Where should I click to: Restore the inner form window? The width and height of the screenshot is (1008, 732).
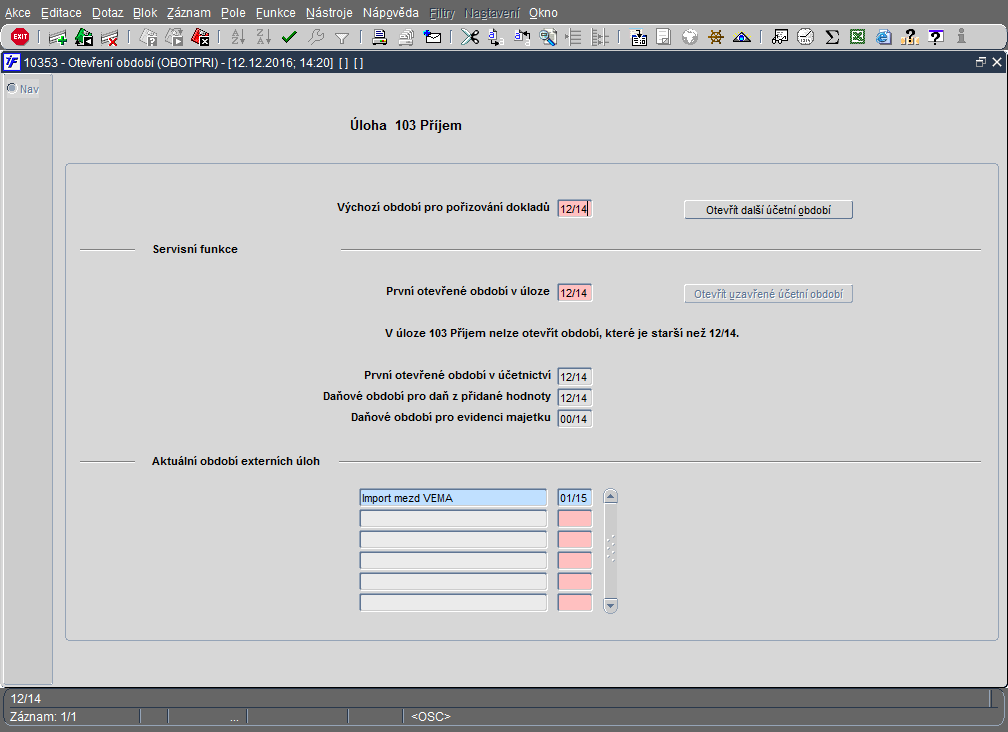pos(980,62)
